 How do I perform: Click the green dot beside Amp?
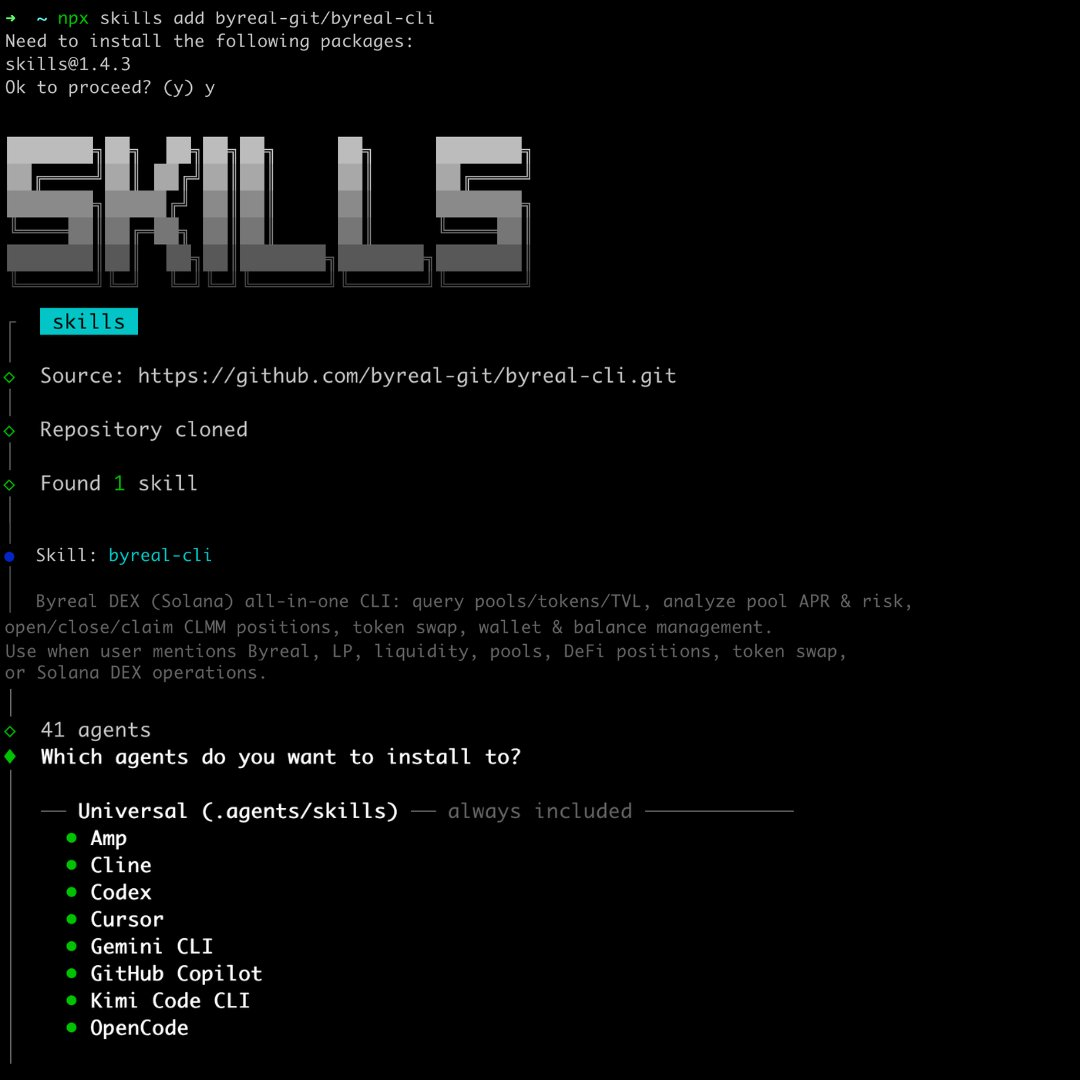tap(72, 838)
